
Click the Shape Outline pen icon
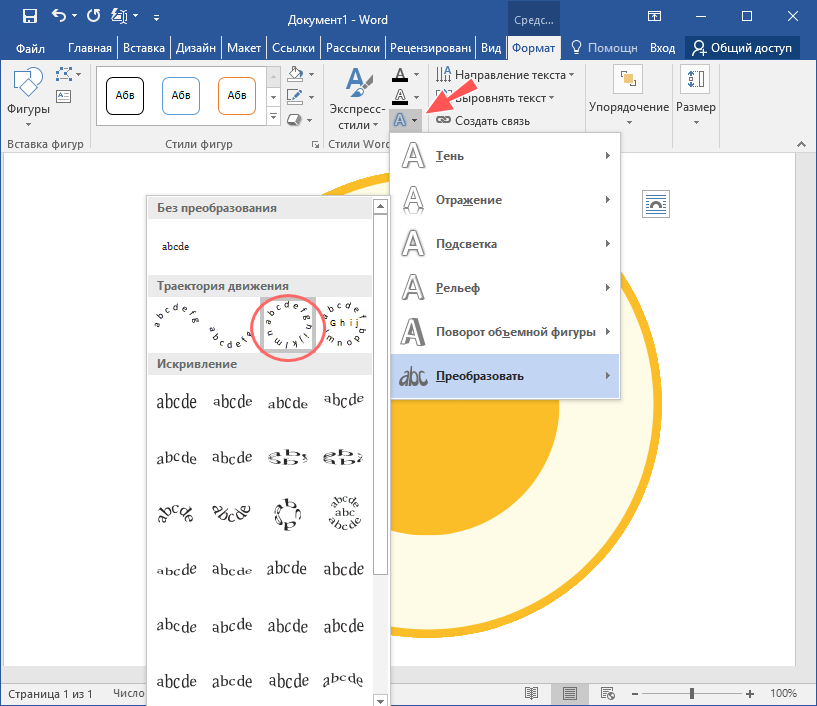tap(295, 96)
